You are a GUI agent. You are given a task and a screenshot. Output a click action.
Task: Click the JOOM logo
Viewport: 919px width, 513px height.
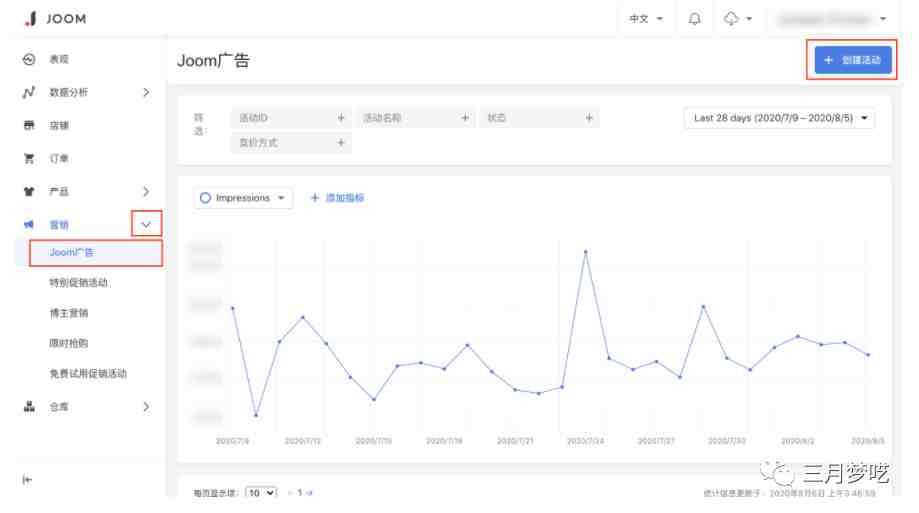coord(56,19)
